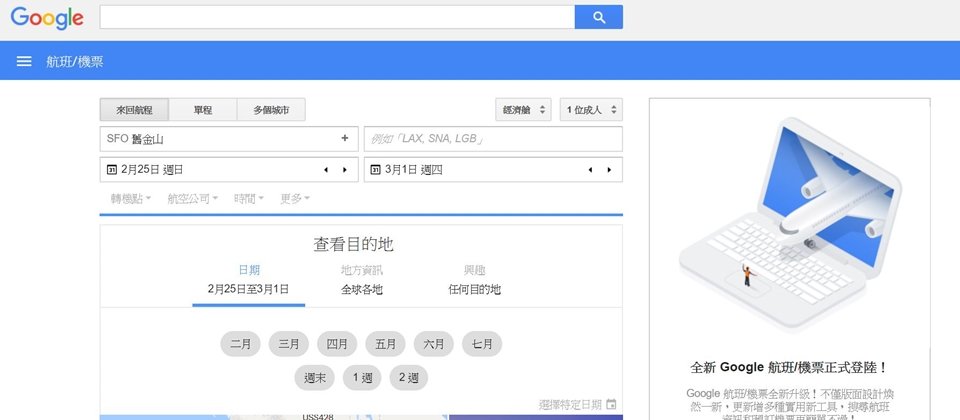
Task: Click departure date 2月25日 週日 field
Action: (229, 170)
